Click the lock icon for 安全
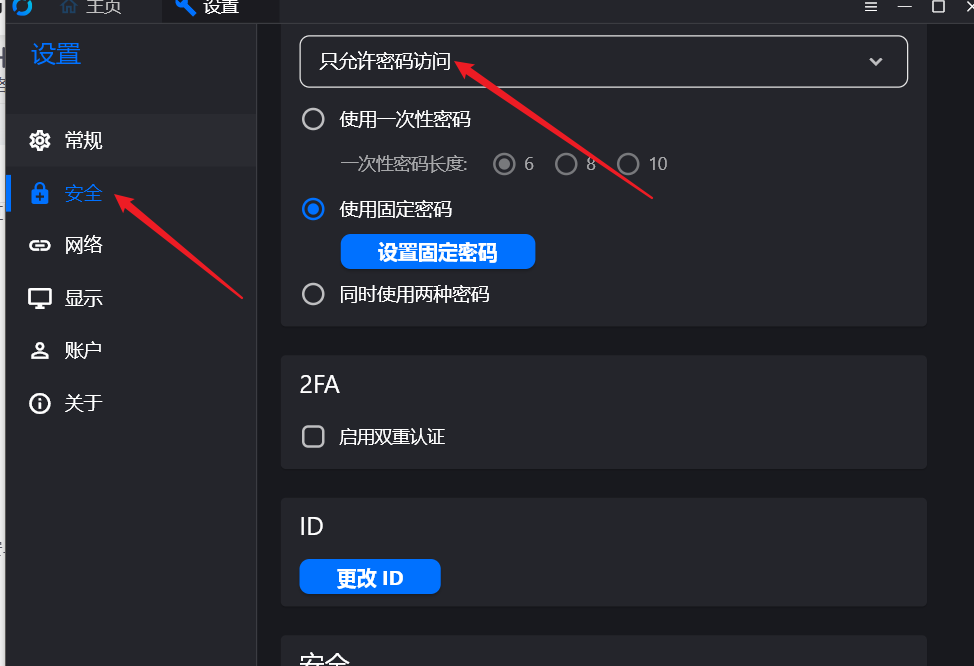The width and height of the screenshot is (974, 666). tap(40, 193)
